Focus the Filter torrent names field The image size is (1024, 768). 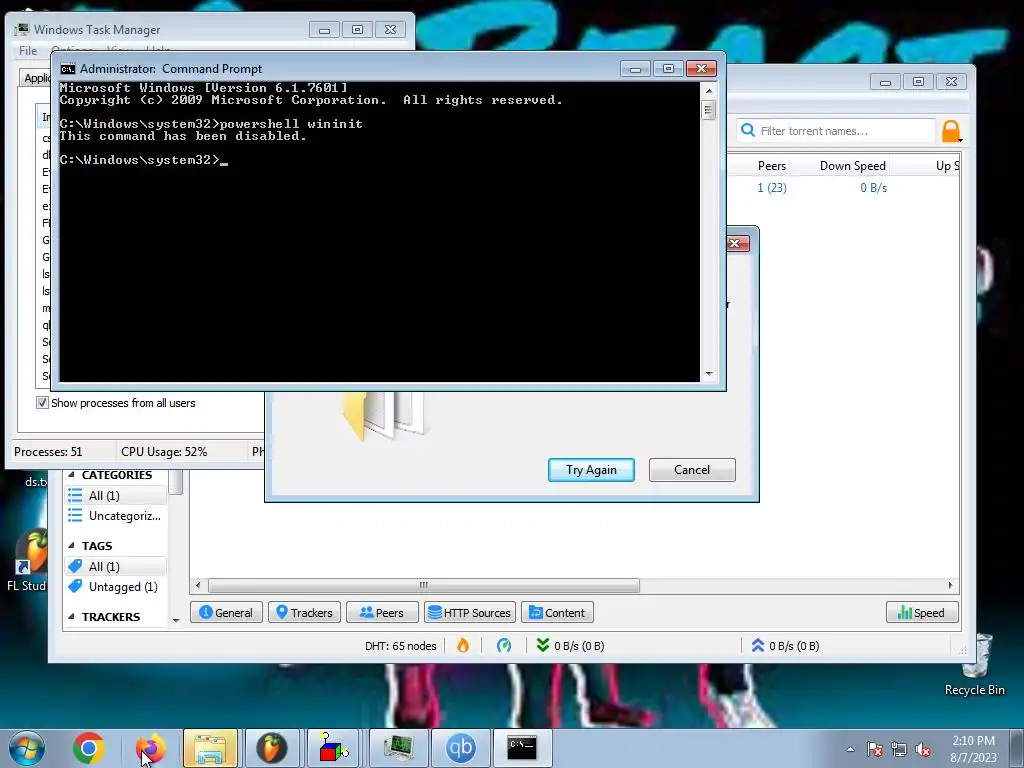pos(836,131)
